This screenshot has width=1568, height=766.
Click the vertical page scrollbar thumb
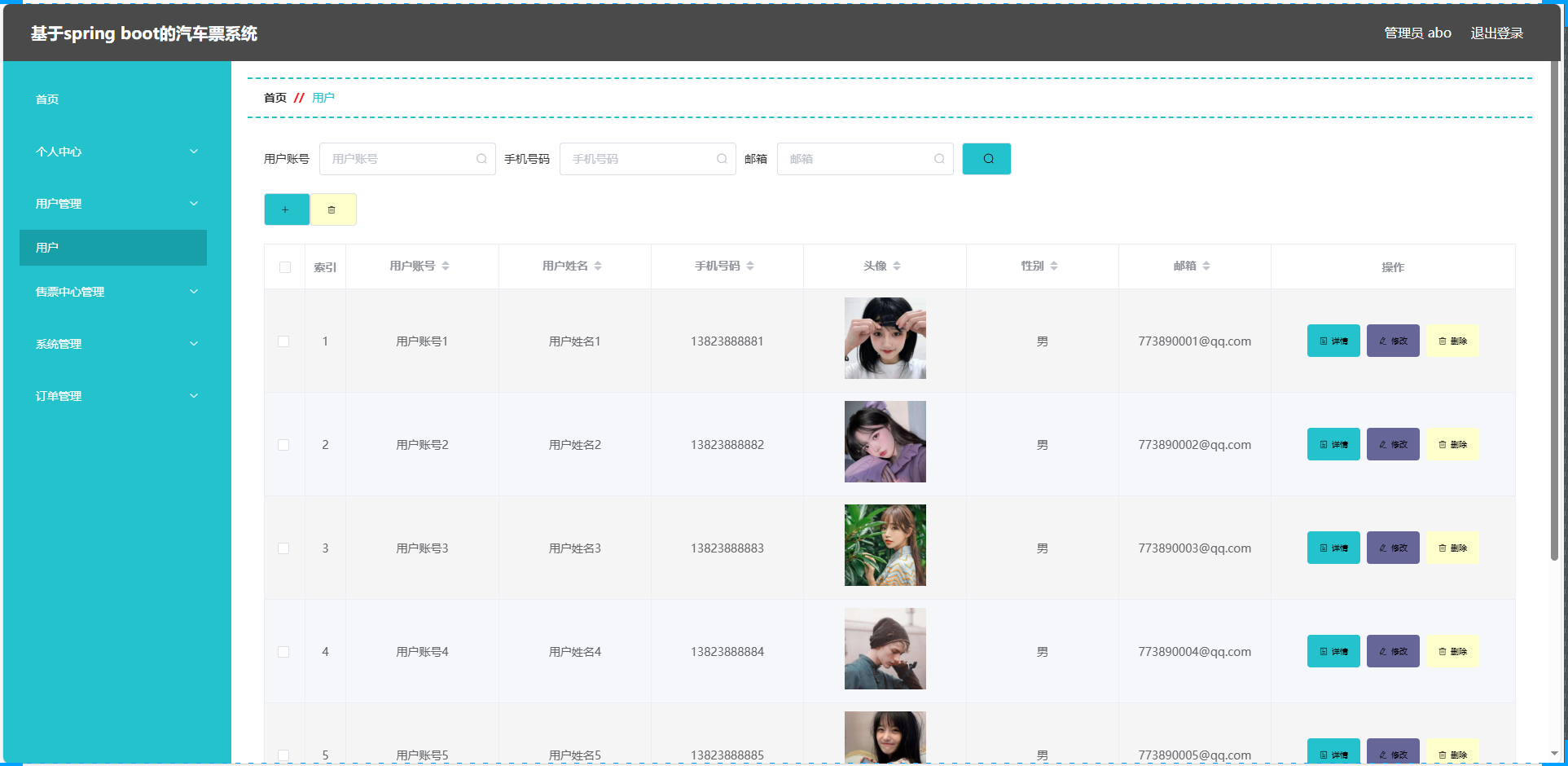(1554, 310)
